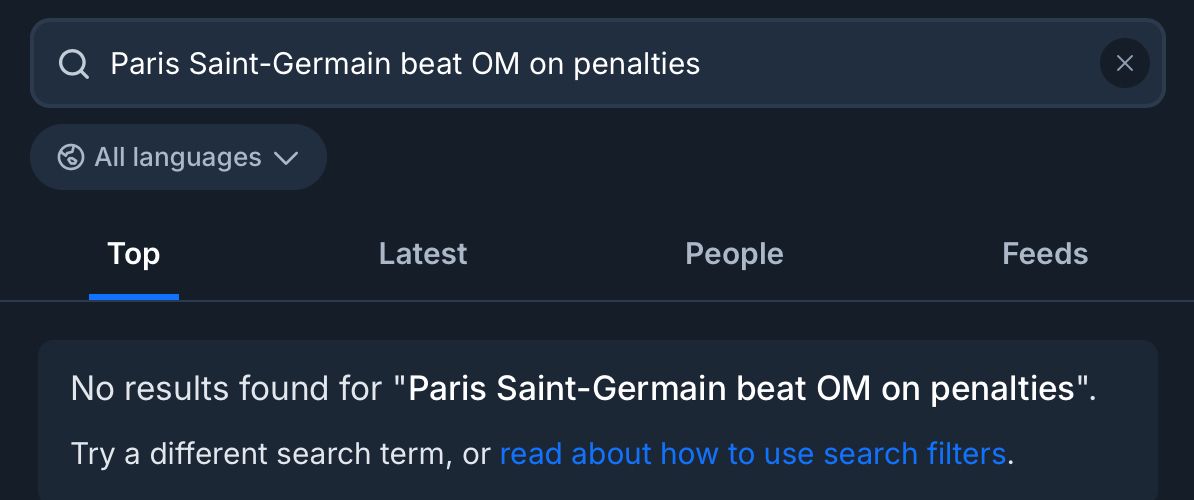The image size is (1194, 500).
Task: Click the blue underline beneath the Top tab
Action: (133, 297)
